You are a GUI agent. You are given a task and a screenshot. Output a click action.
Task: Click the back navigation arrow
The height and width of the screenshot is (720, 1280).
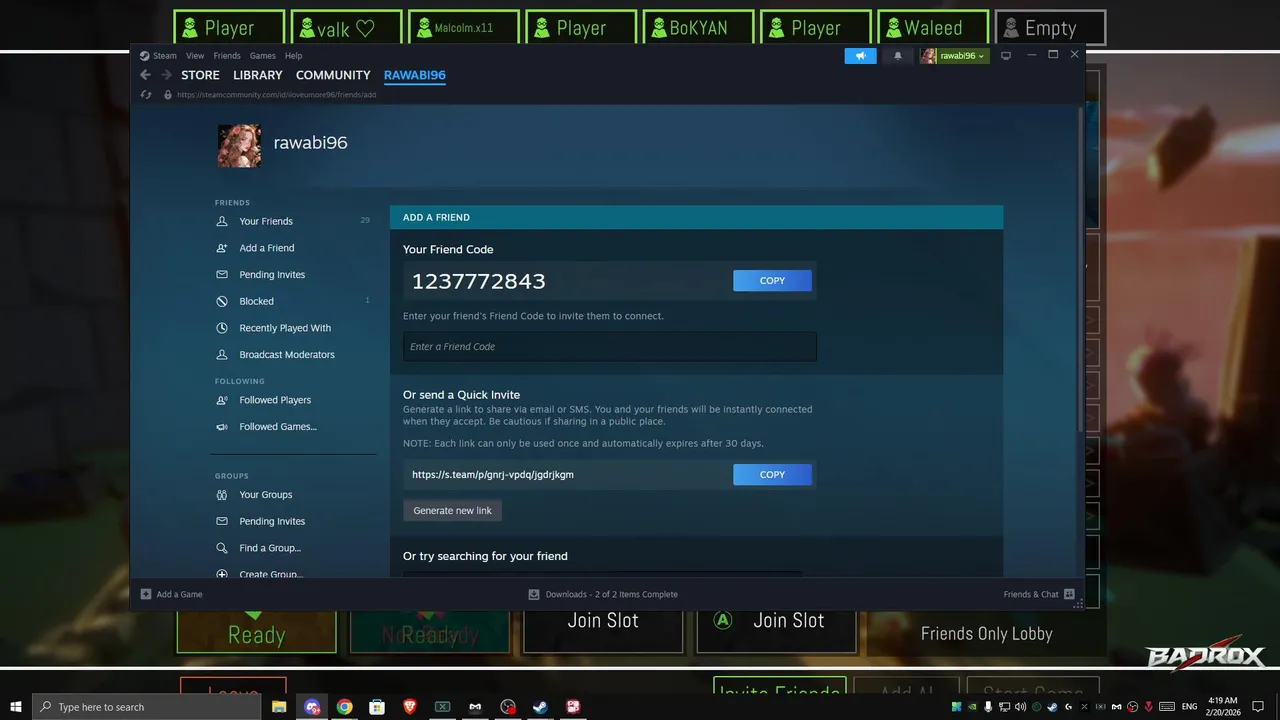(146, 75)
